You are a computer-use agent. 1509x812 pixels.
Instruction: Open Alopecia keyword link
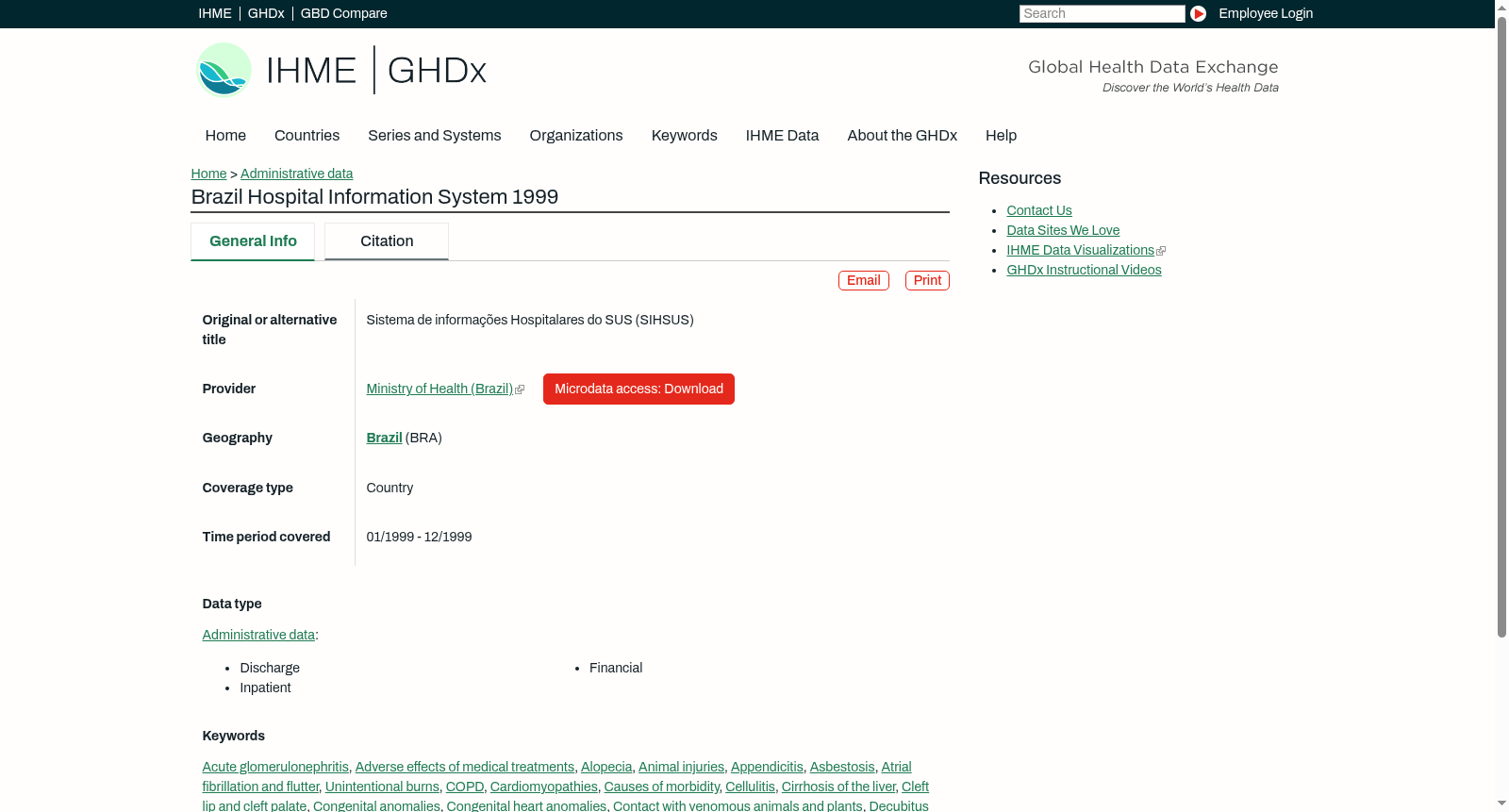pos(606,767)
